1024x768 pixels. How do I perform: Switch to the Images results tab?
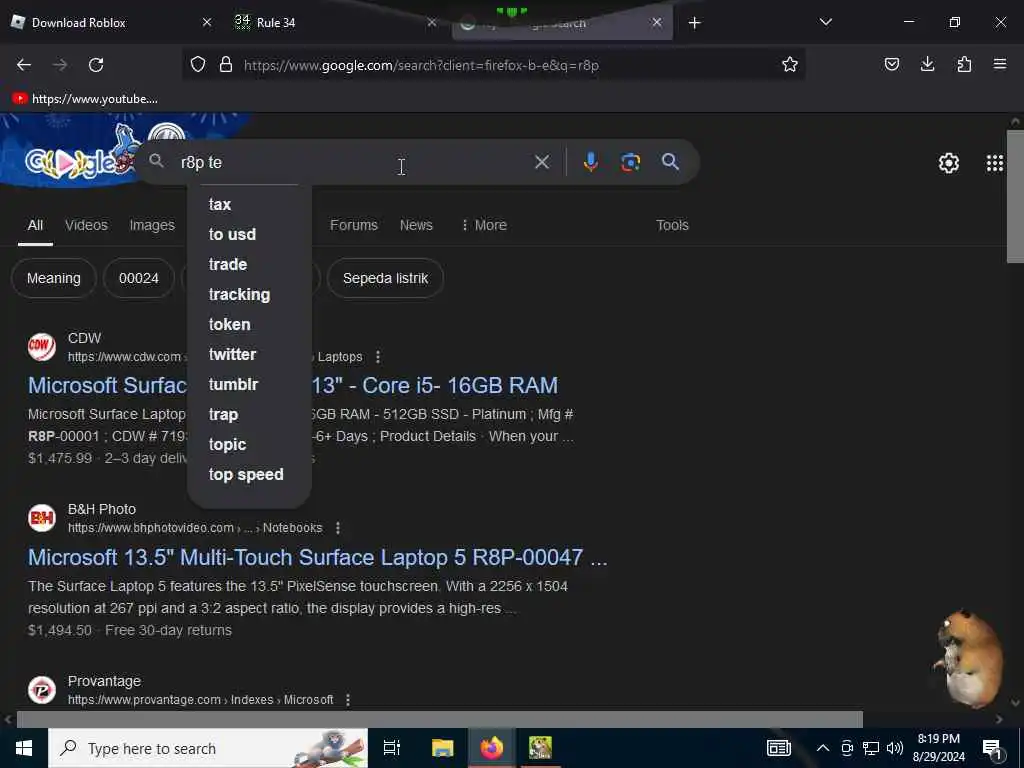pos(152,225)
